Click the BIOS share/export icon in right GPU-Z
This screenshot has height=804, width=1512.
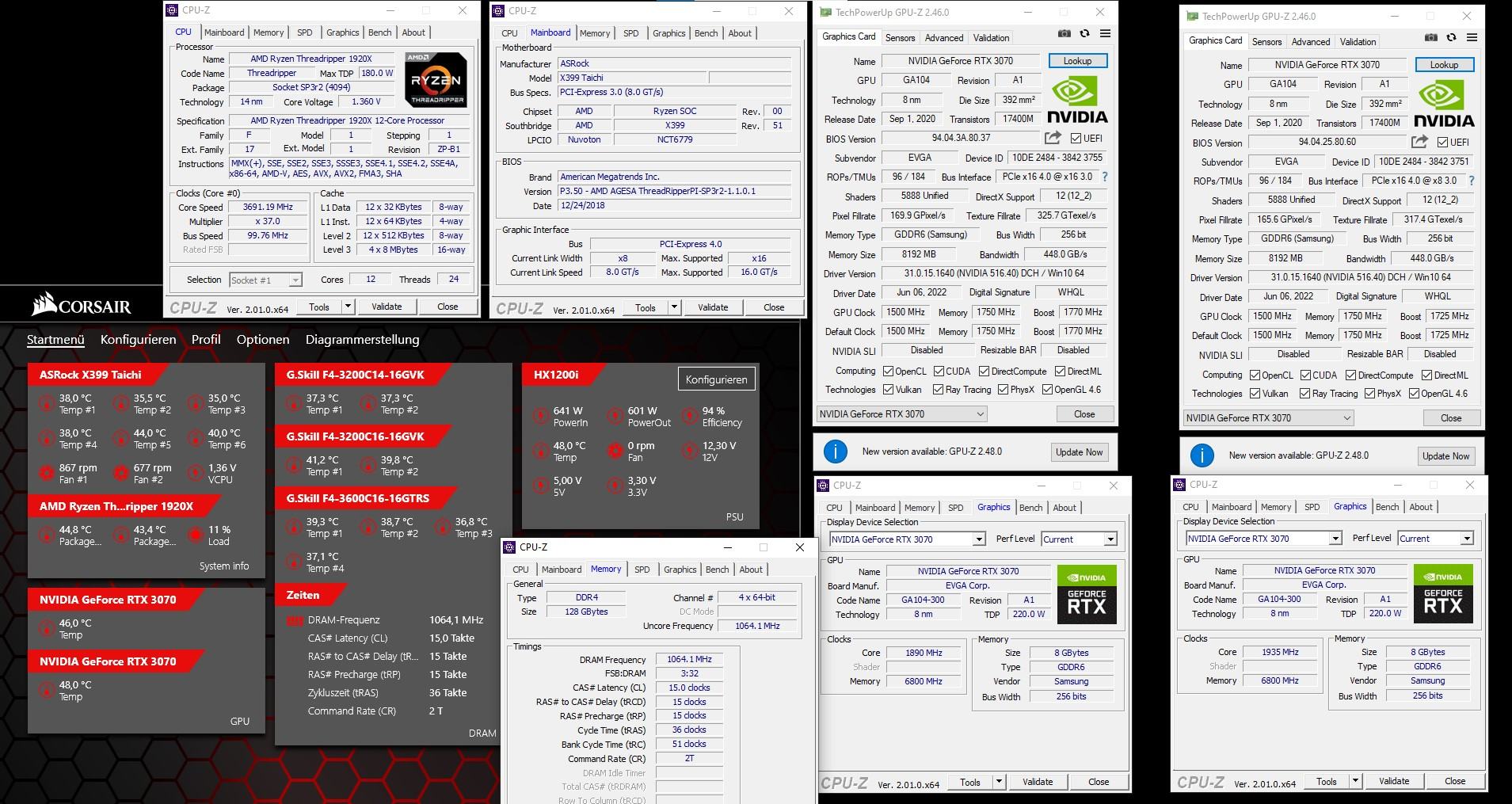tap(1419, 142)
